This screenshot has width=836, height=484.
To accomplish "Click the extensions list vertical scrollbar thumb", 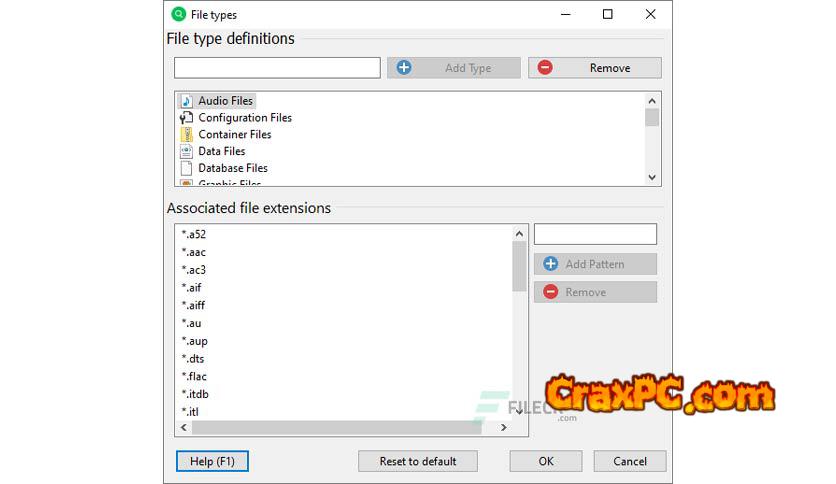I will point(519,267).
